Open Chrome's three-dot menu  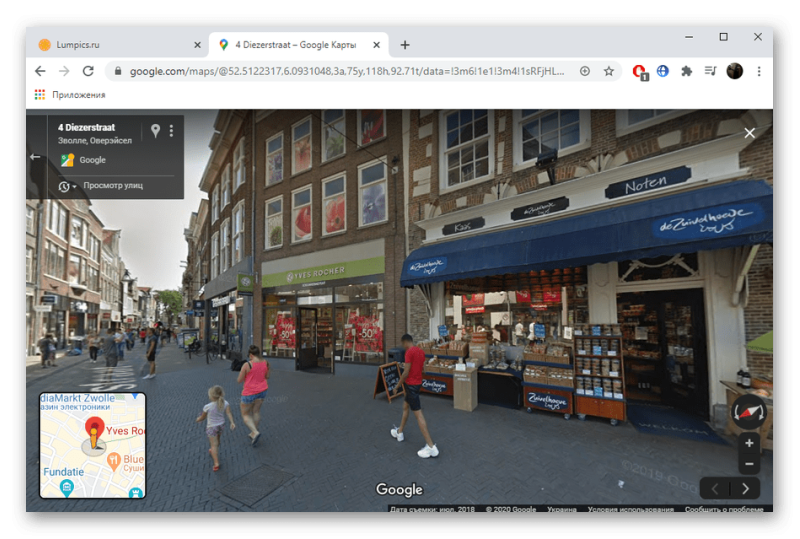pyautogui.click(x=759, y=71)
